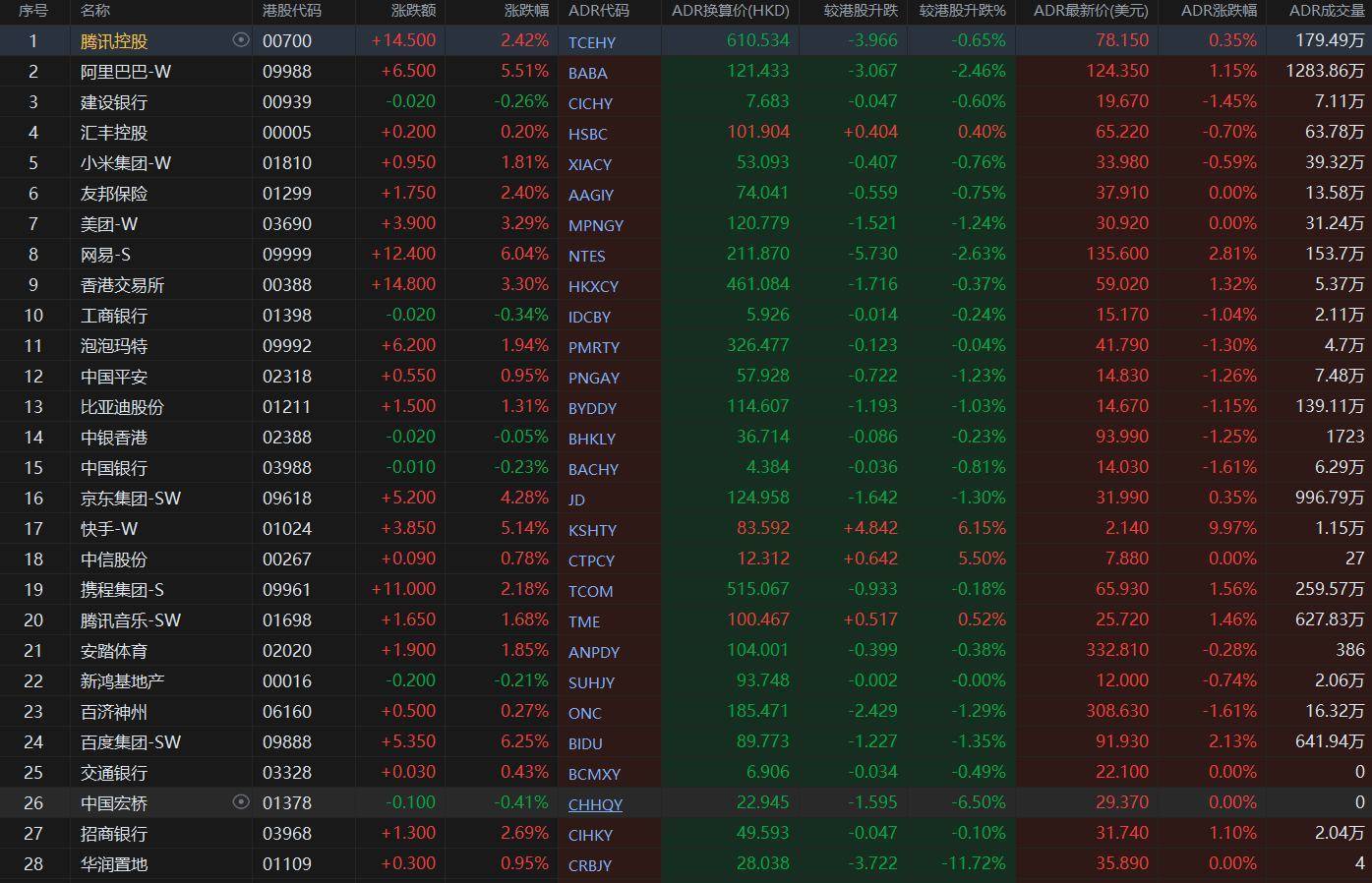
Task: Select the 安踏体育 row name
Action: click(x=114, y=651)
